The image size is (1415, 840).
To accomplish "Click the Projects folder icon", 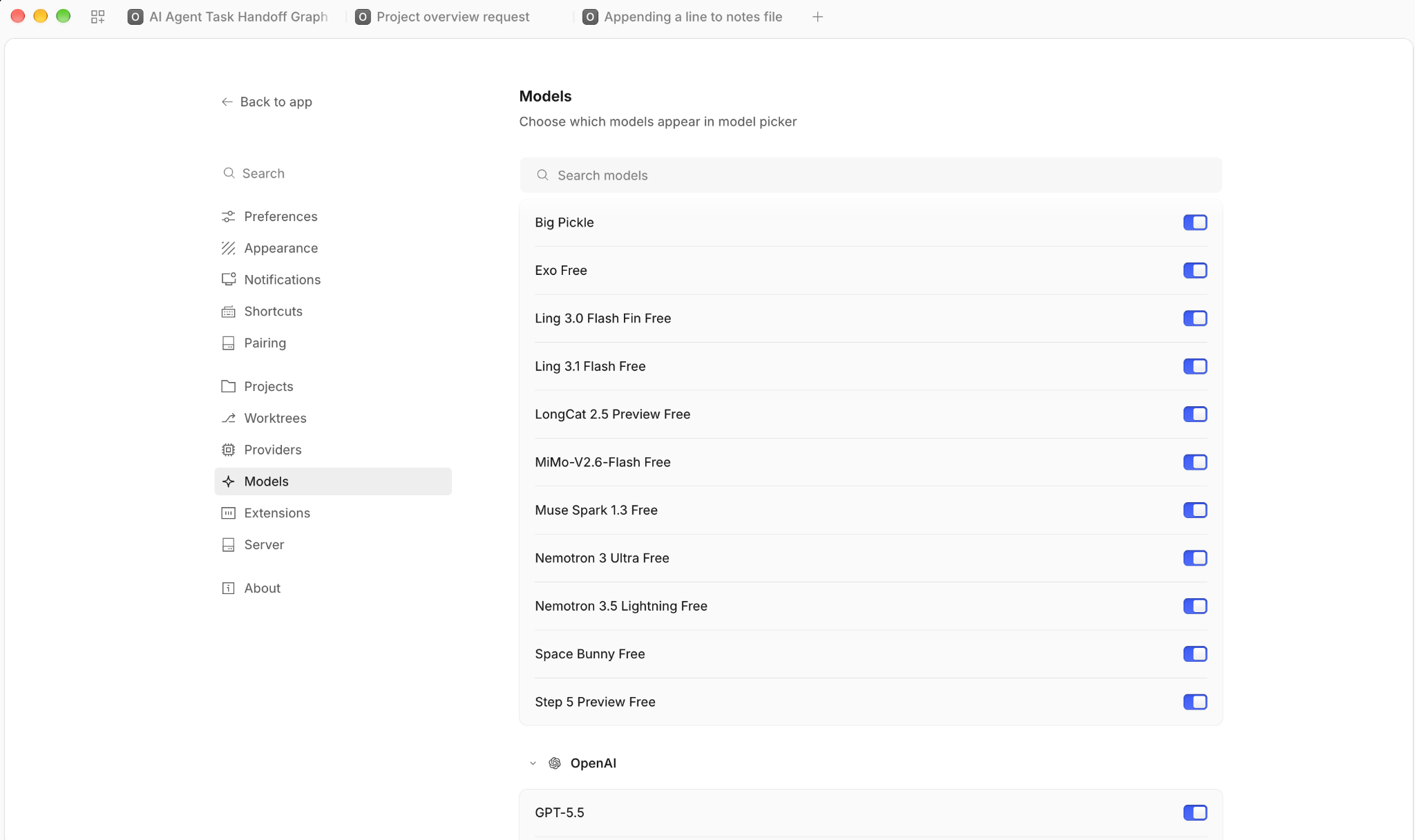I will 228,386.
